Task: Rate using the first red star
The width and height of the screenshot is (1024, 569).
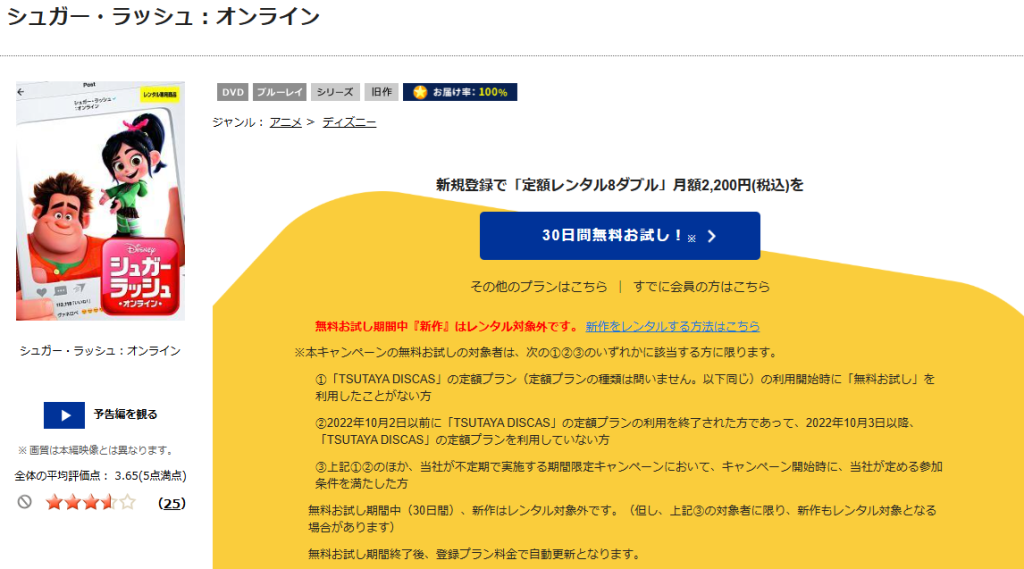Action: 54,502
